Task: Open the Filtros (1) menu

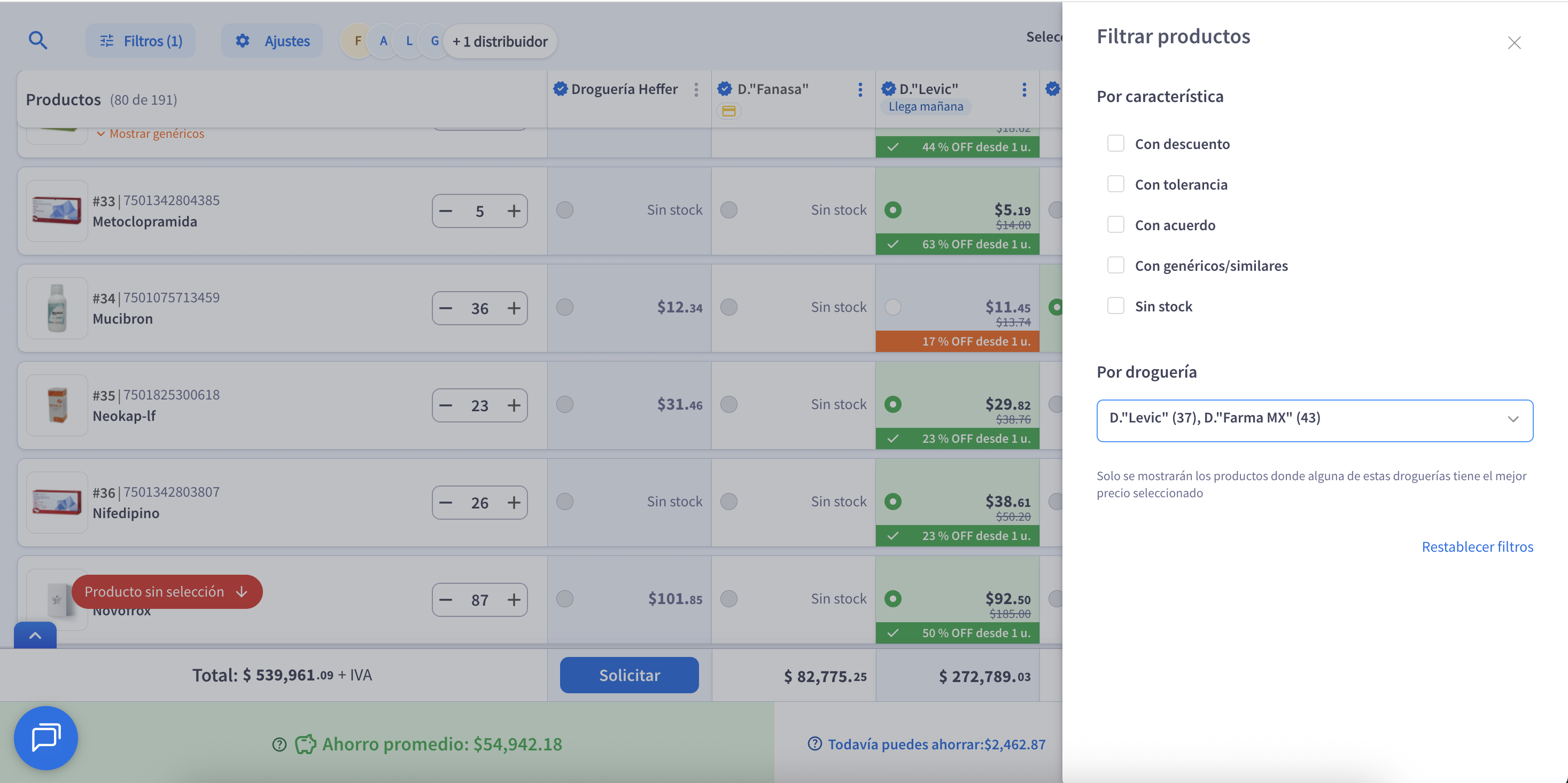Action: pyautogui.click(x=141, y=41)
